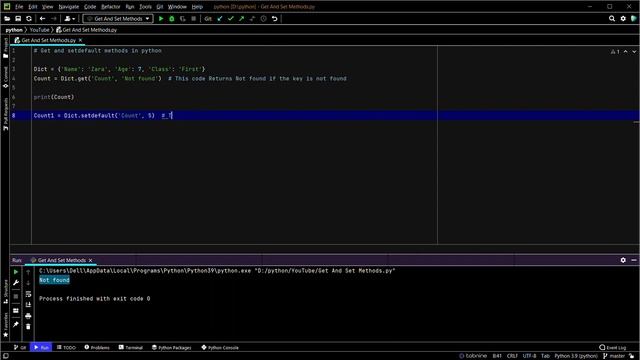Click the Print icon in the Run console

(28, 316)
